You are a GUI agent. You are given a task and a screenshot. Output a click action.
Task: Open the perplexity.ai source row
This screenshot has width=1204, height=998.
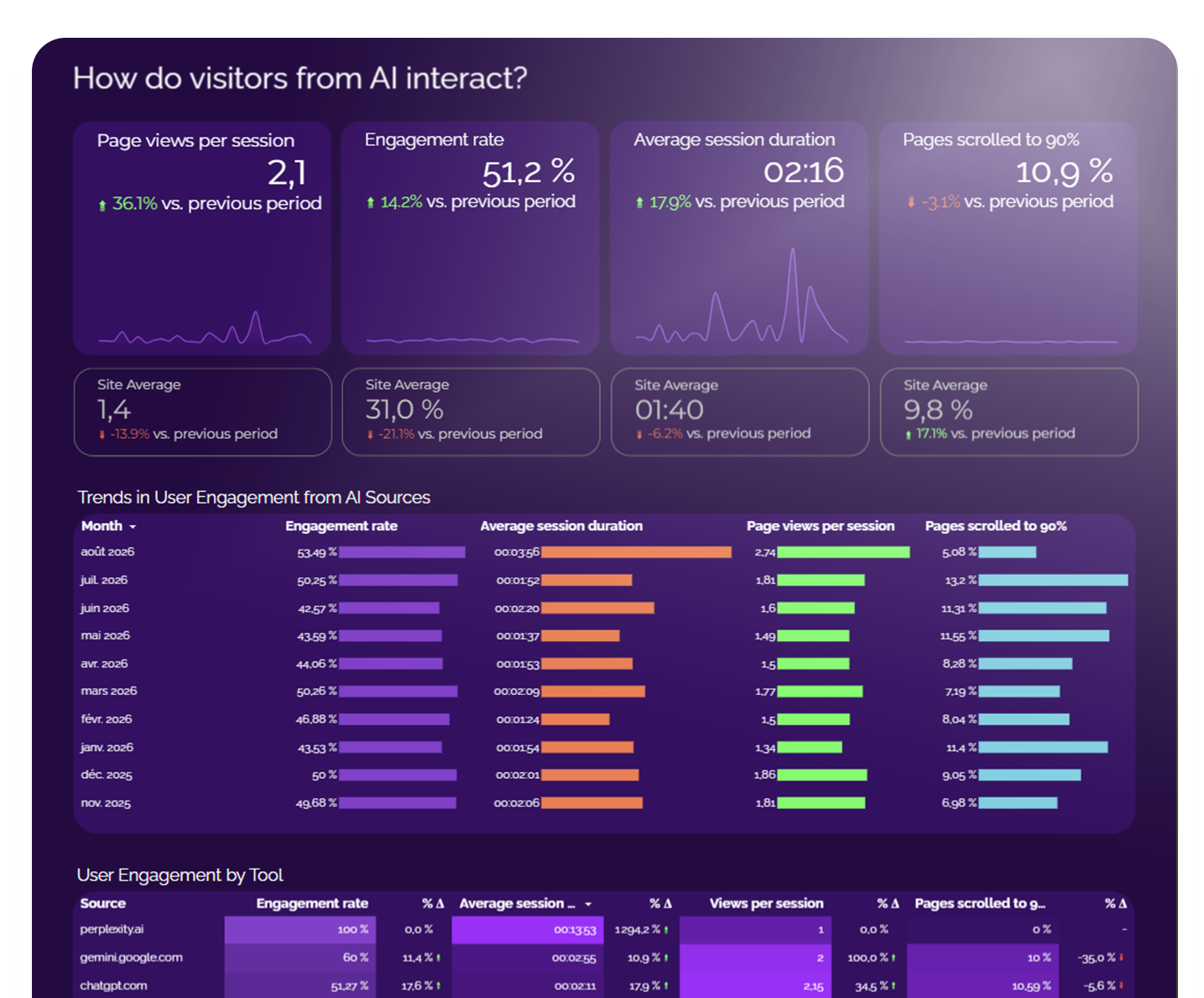tap(112, 929)
